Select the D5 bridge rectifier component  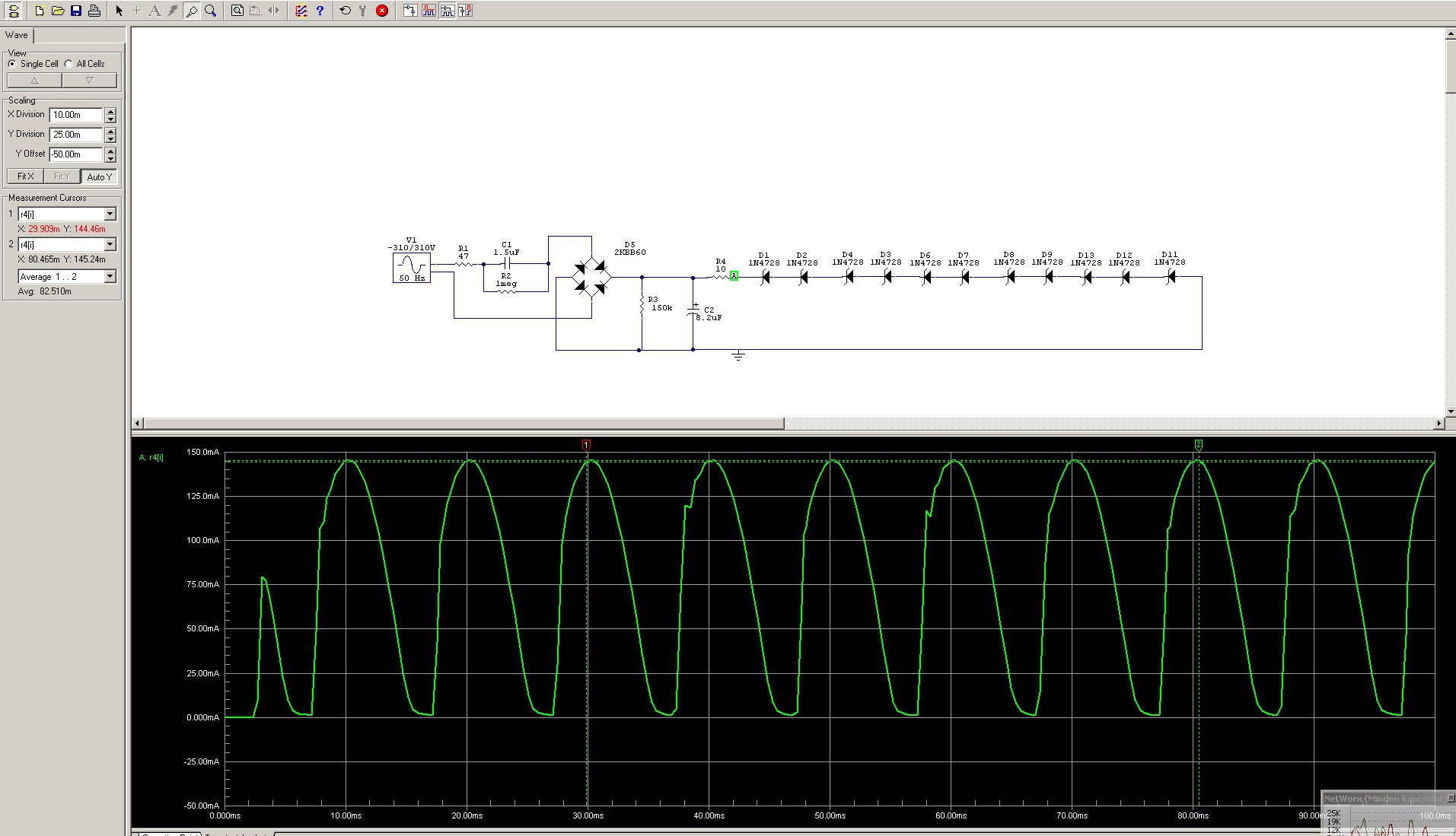pos(592,278)
